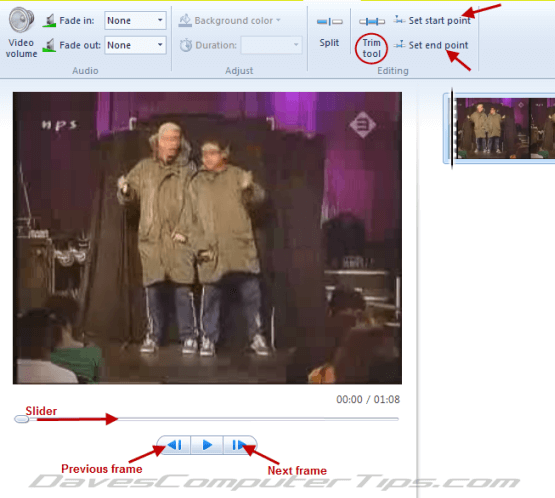
Task: Click the video preview monitor
Action: 207,238
